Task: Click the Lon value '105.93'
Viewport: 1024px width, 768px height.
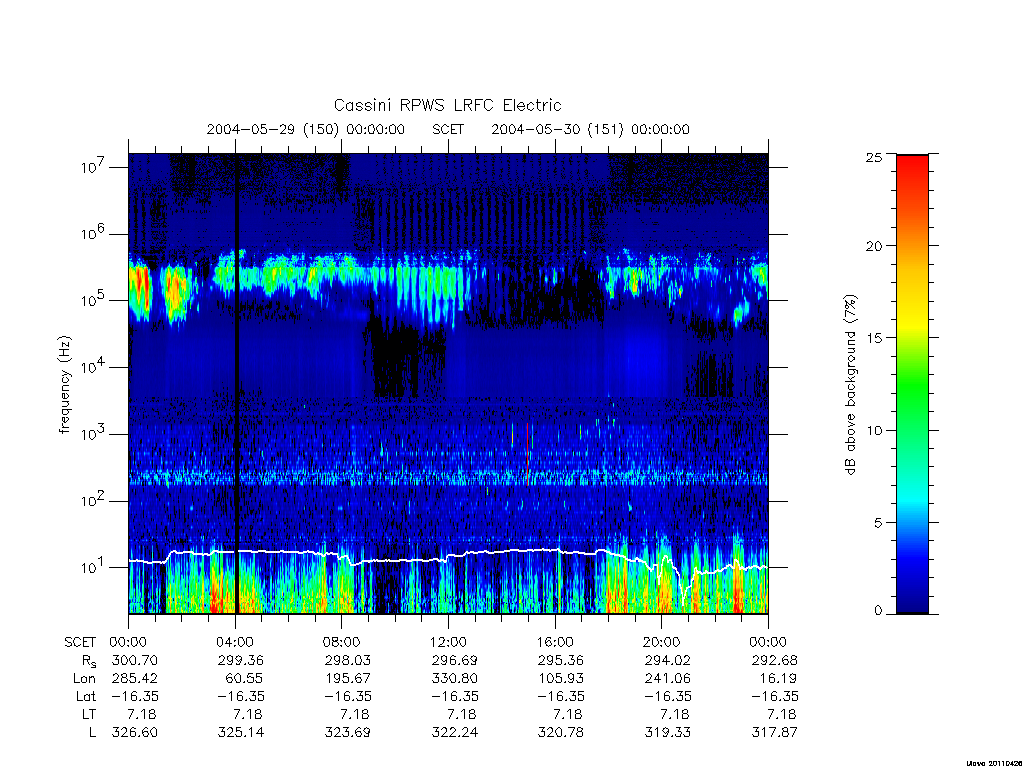Action: (561, 679)
